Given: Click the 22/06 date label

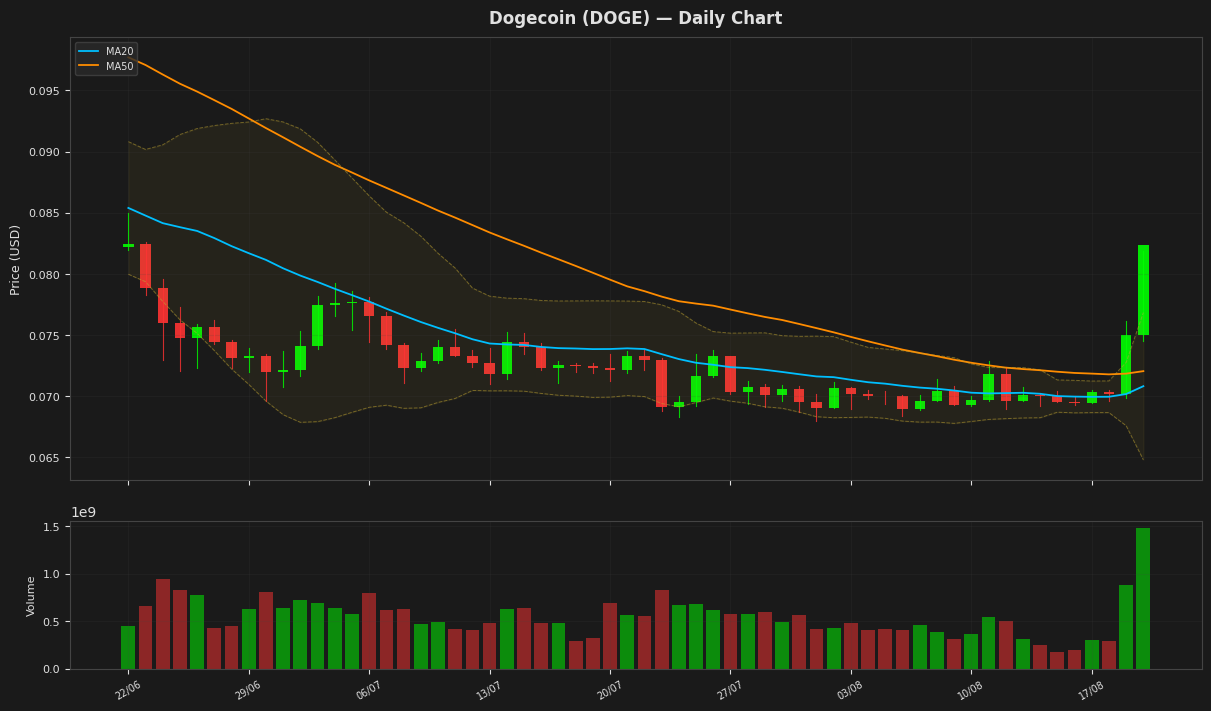Looking at the screenshot, I should pos(128,691).
